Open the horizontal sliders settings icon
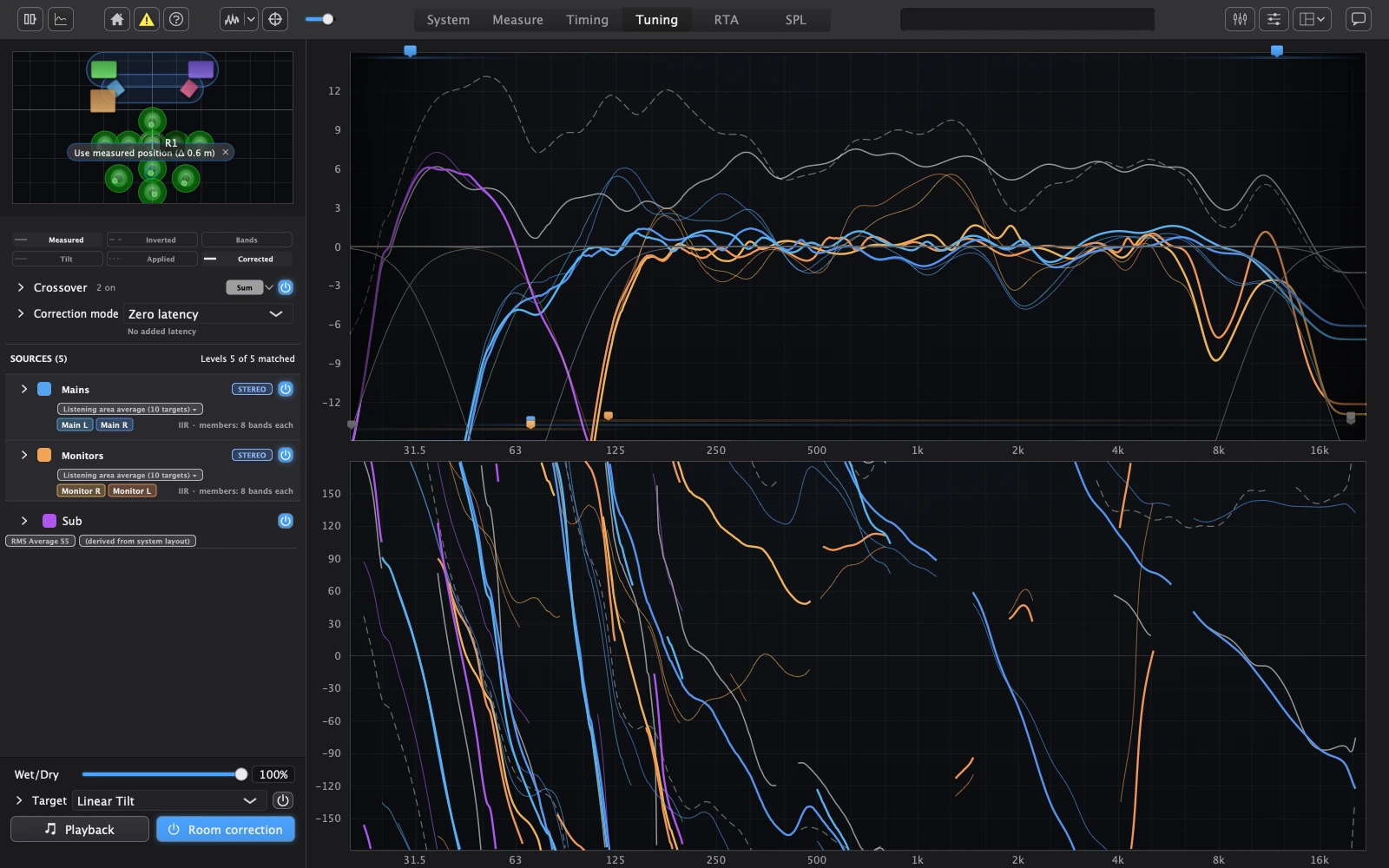 pyautogui.click(x=1274, y=19)
